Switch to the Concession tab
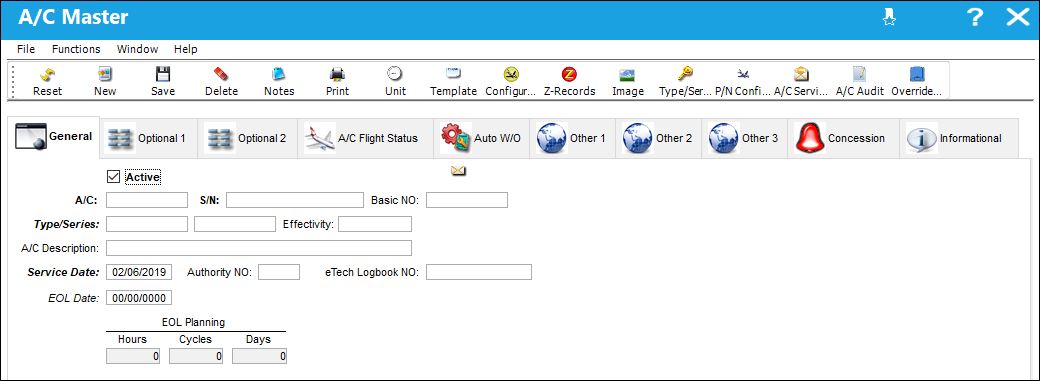 pos(843,138)
